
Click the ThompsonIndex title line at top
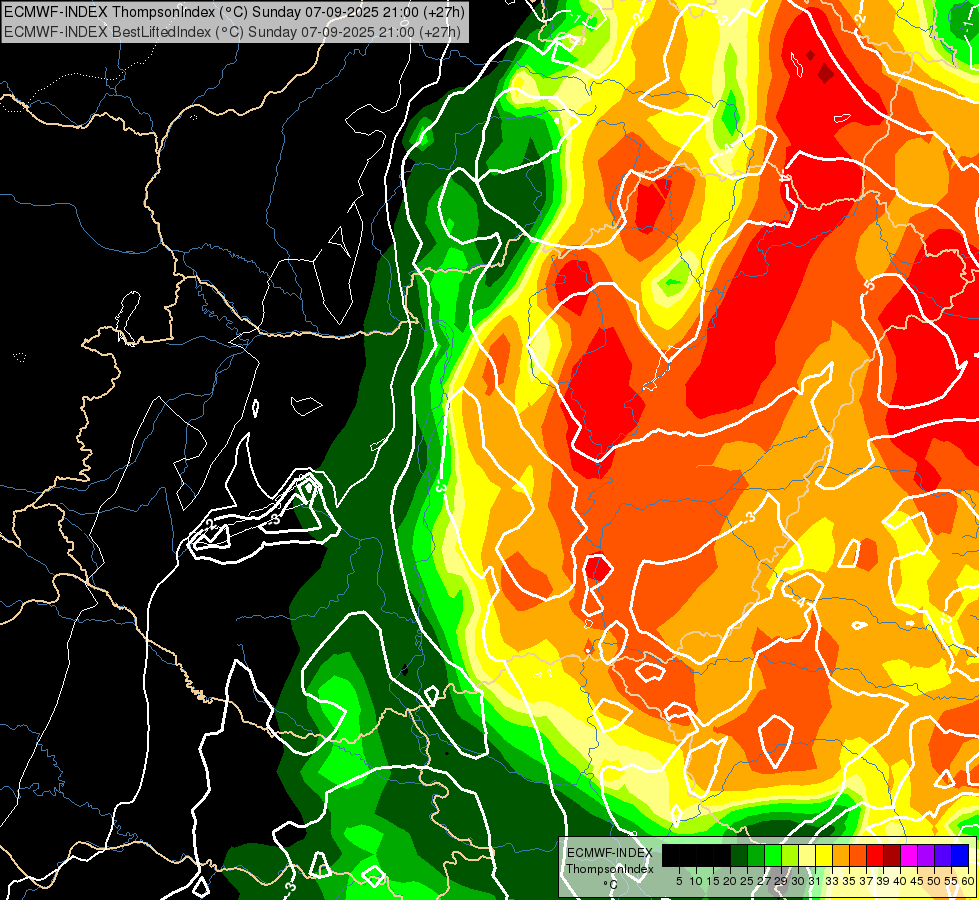coord(234,12)
